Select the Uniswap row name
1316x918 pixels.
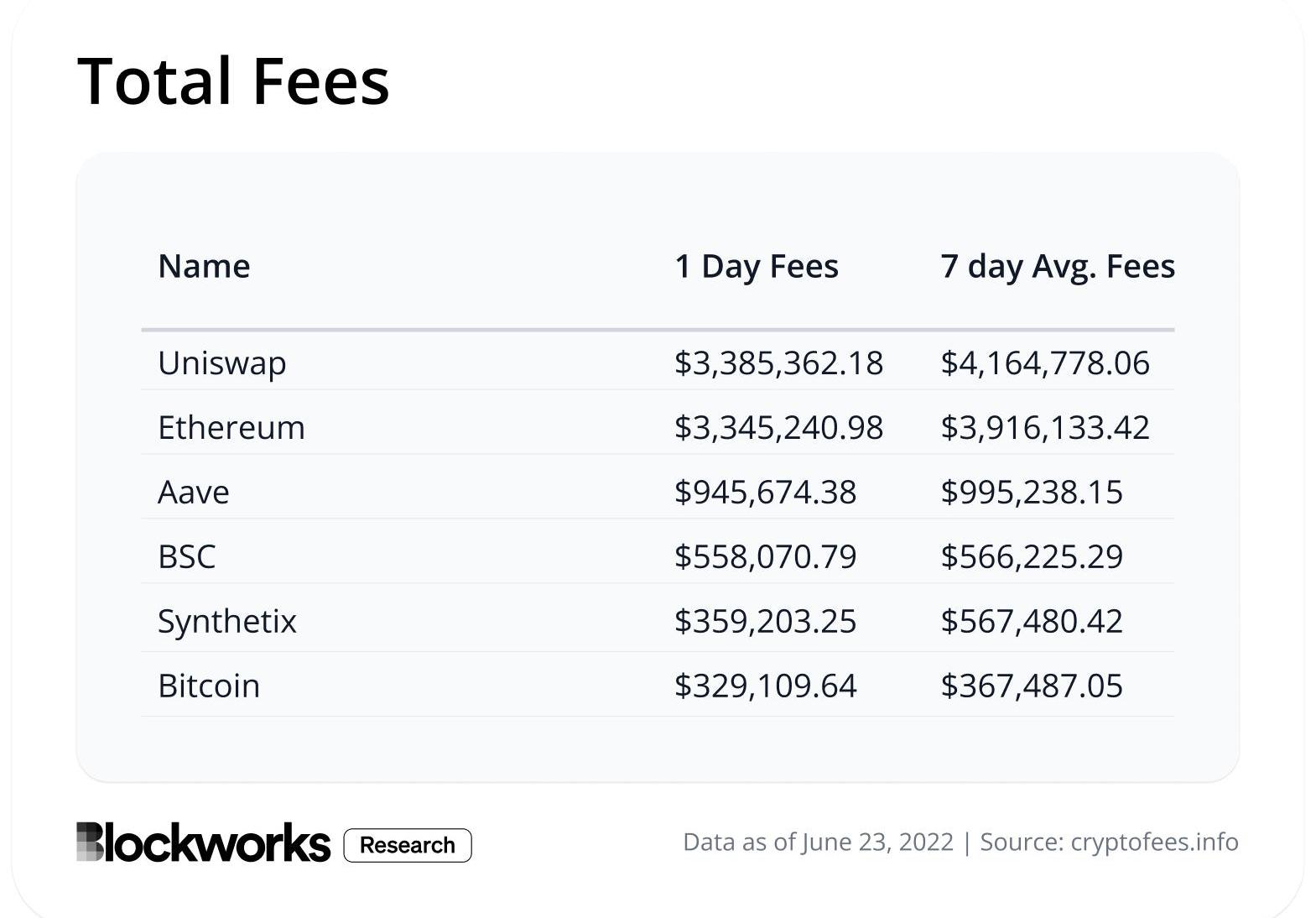222,363
